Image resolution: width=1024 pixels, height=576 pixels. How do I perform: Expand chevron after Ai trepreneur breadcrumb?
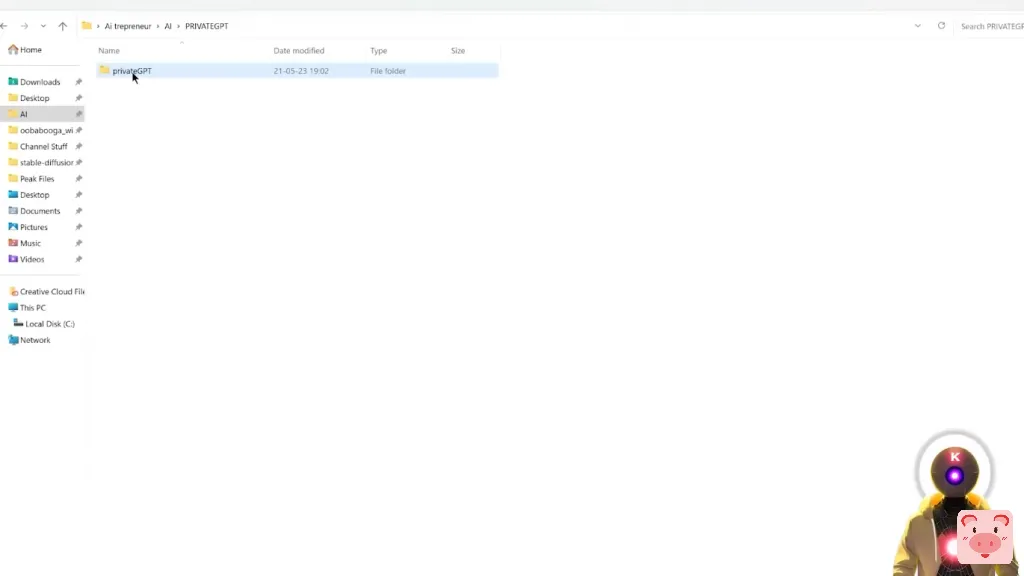[157, 26]
